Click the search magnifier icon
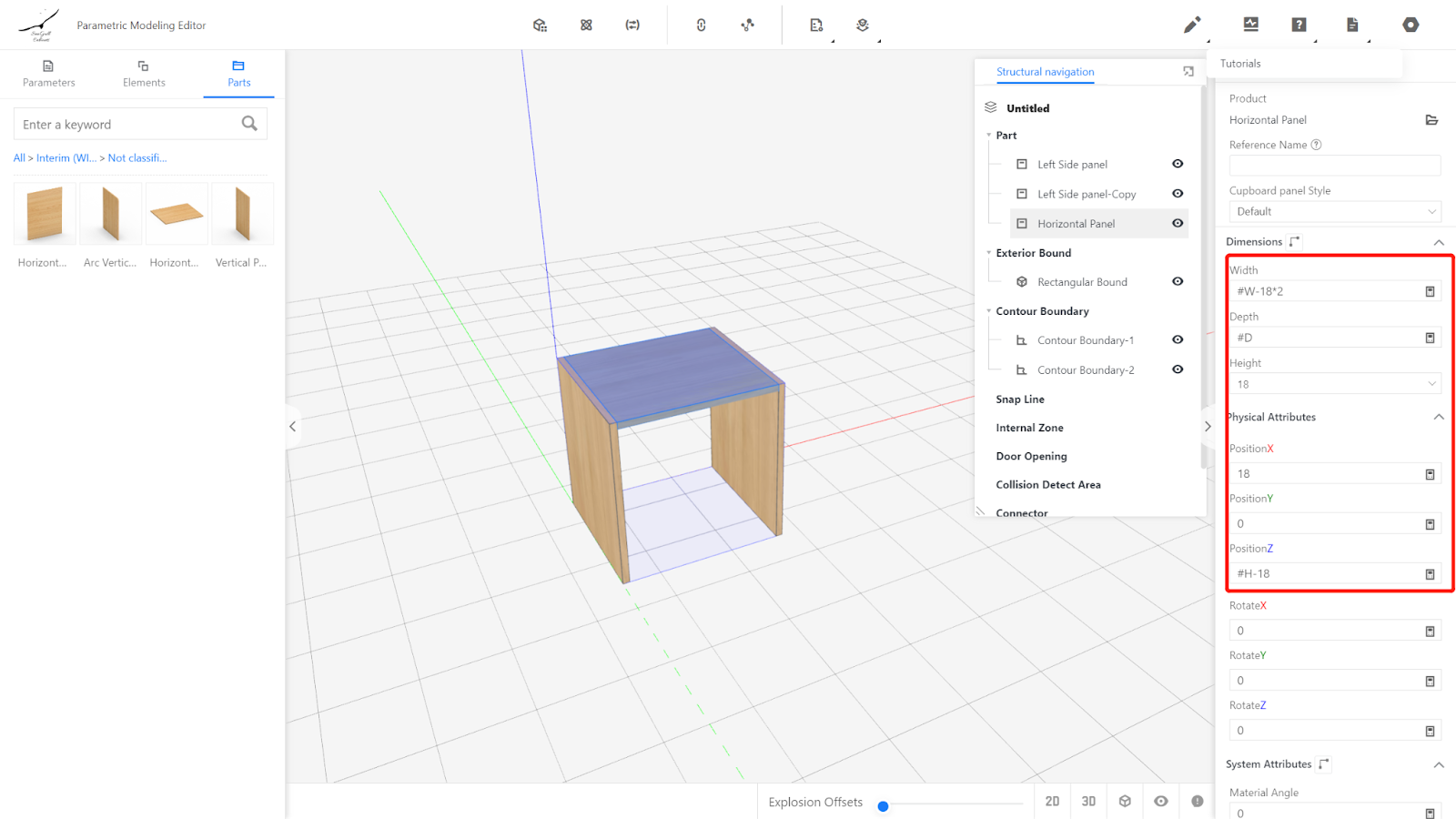Viewport: 1456px width, 819px height. pyautogui.click(x=249, y=124)
